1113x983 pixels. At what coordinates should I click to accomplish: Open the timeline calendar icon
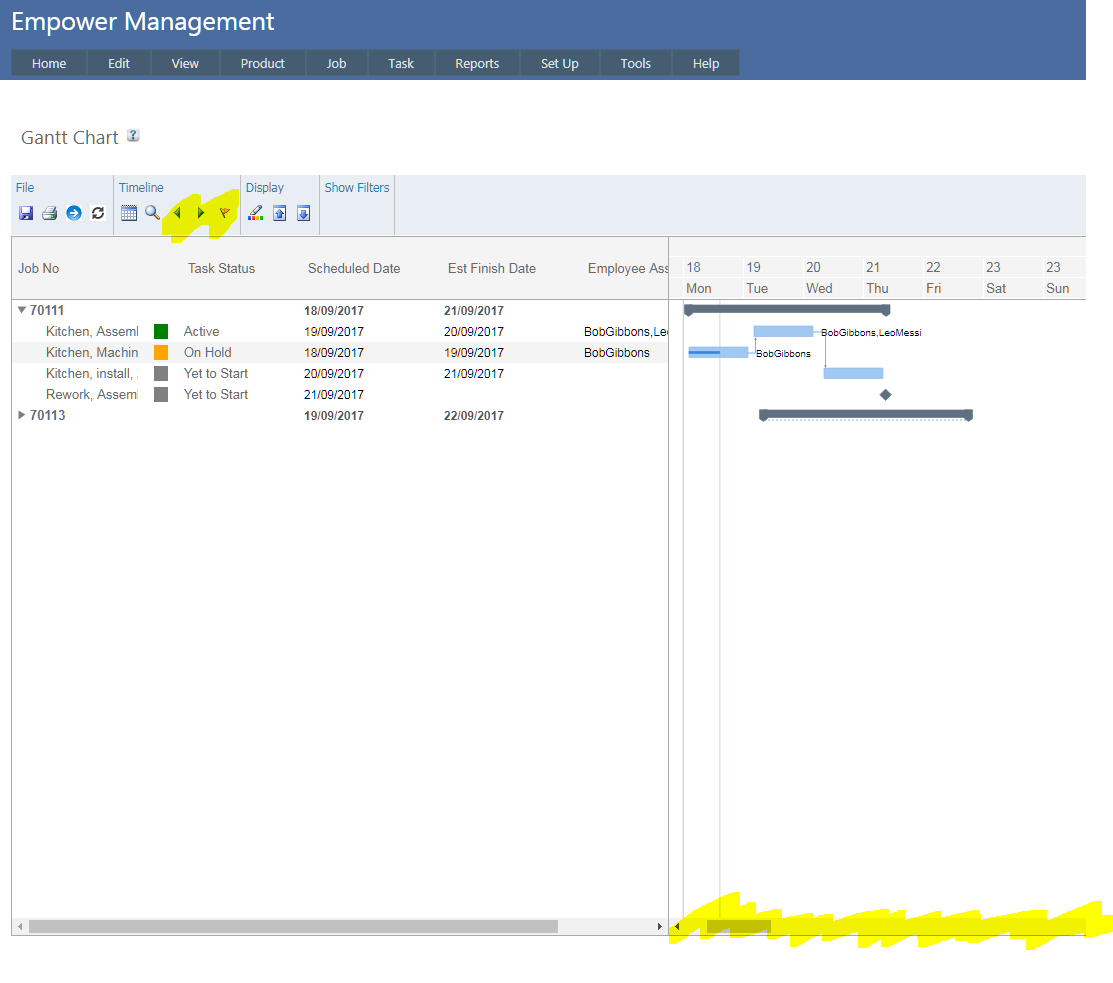tap(129, 213)
